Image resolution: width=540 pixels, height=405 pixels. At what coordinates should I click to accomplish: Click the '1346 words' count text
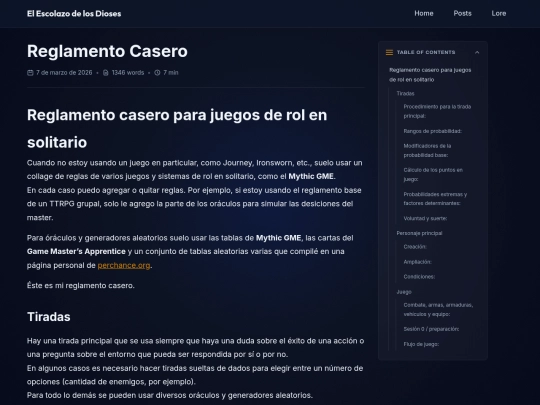click(128, 73)
